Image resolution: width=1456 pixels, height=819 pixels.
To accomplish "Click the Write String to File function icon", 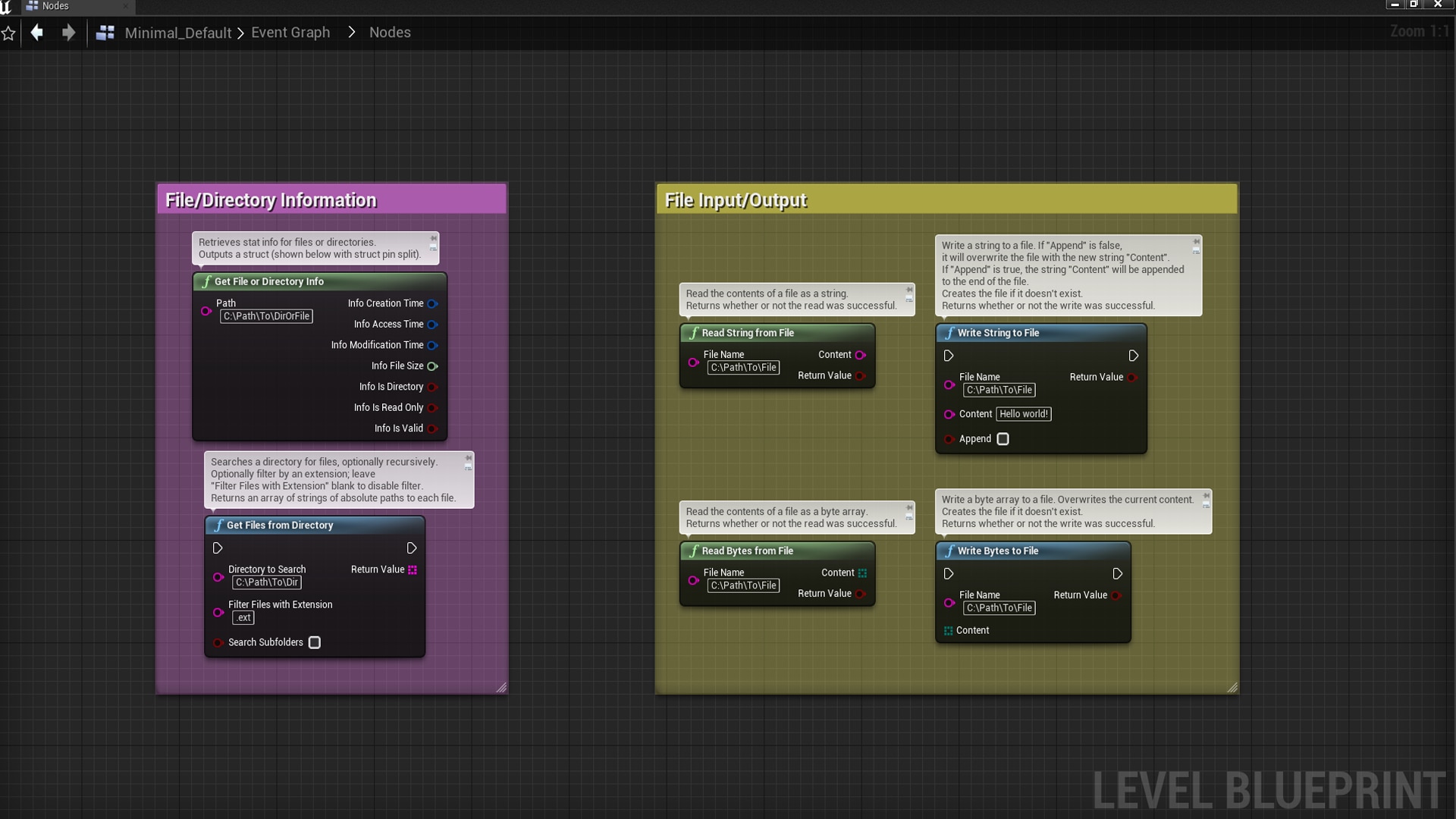I will click(948, 332).
